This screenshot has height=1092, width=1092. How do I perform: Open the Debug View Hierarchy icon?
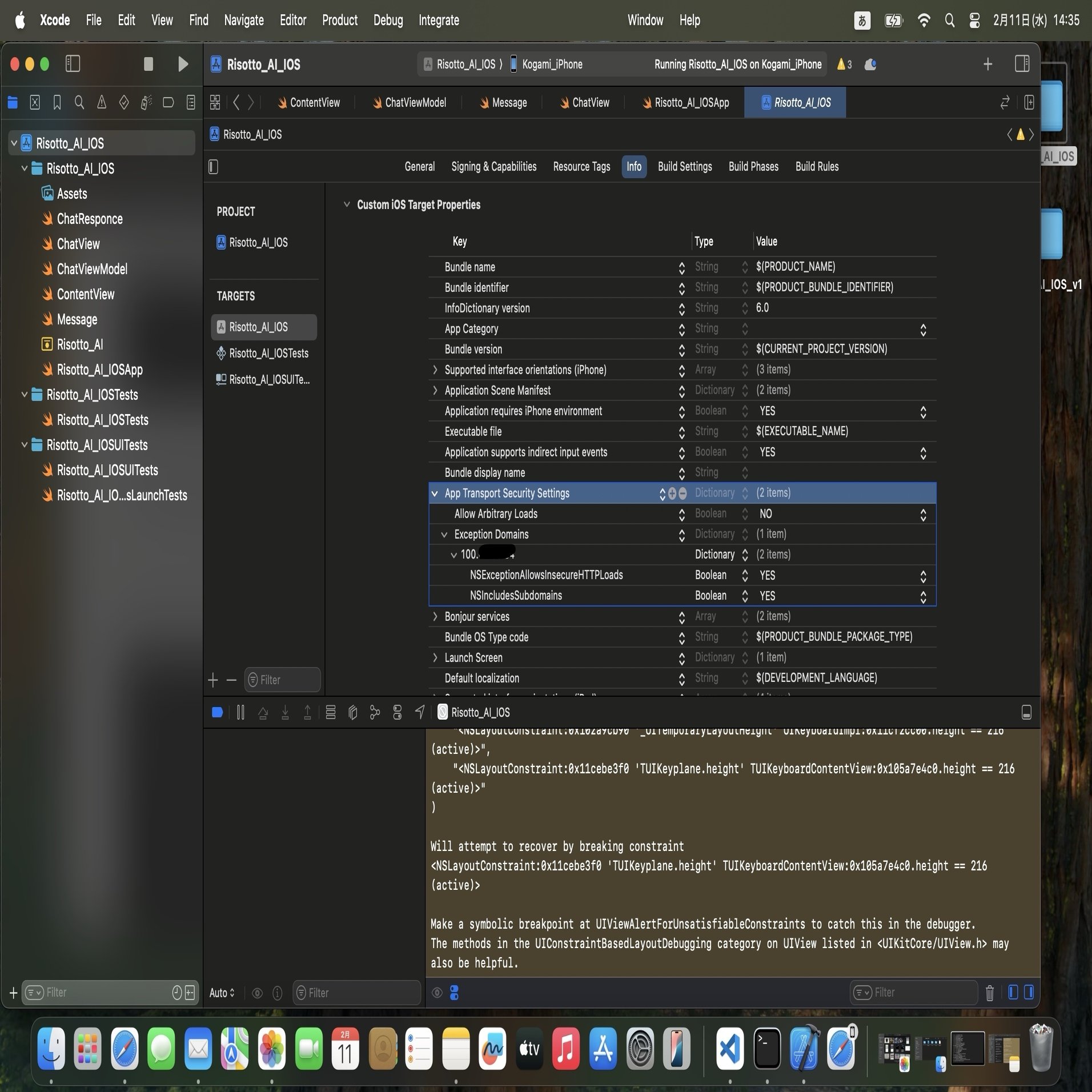353,712
